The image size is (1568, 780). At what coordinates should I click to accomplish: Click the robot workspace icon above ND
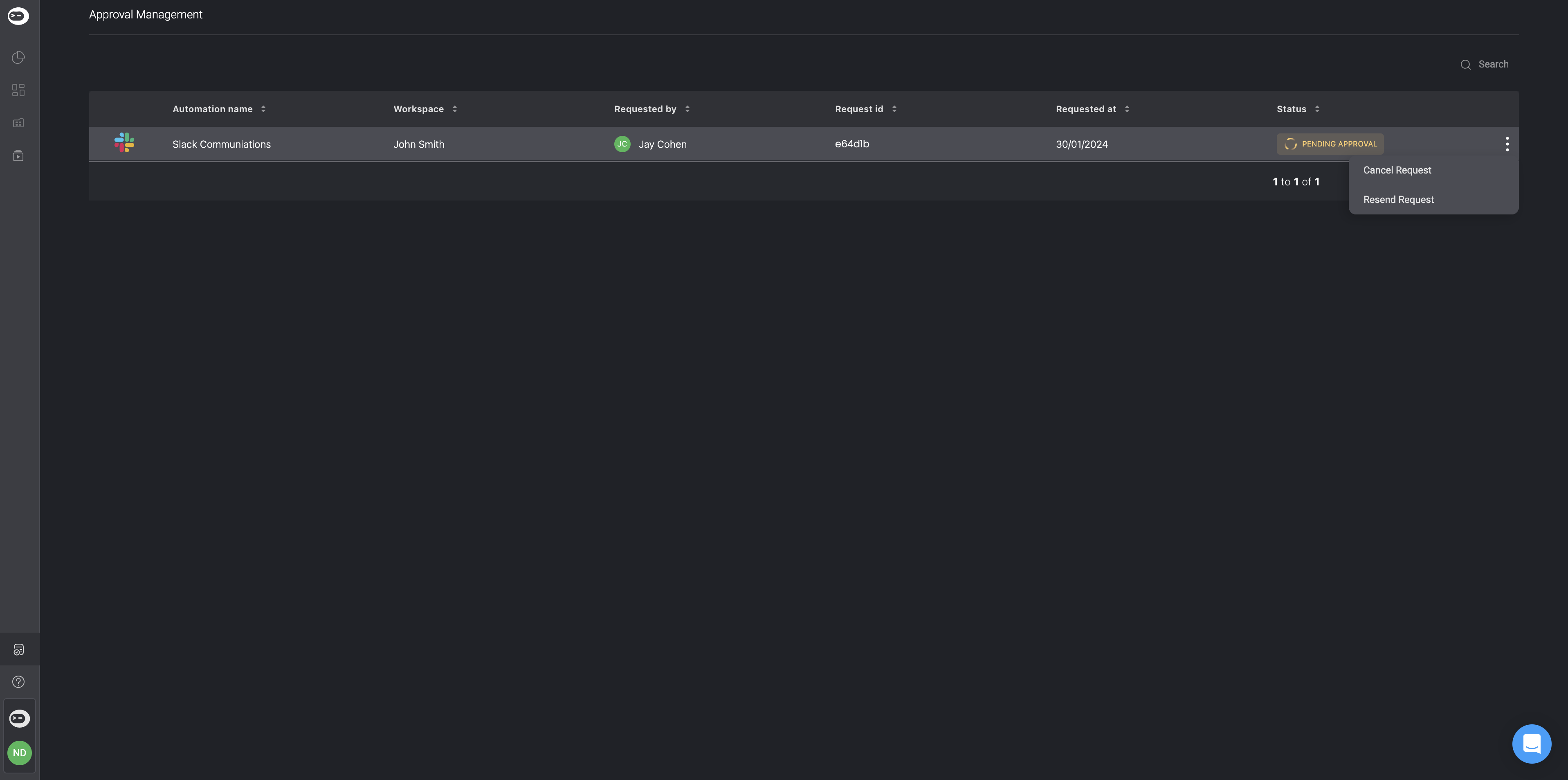pos(20,719)
